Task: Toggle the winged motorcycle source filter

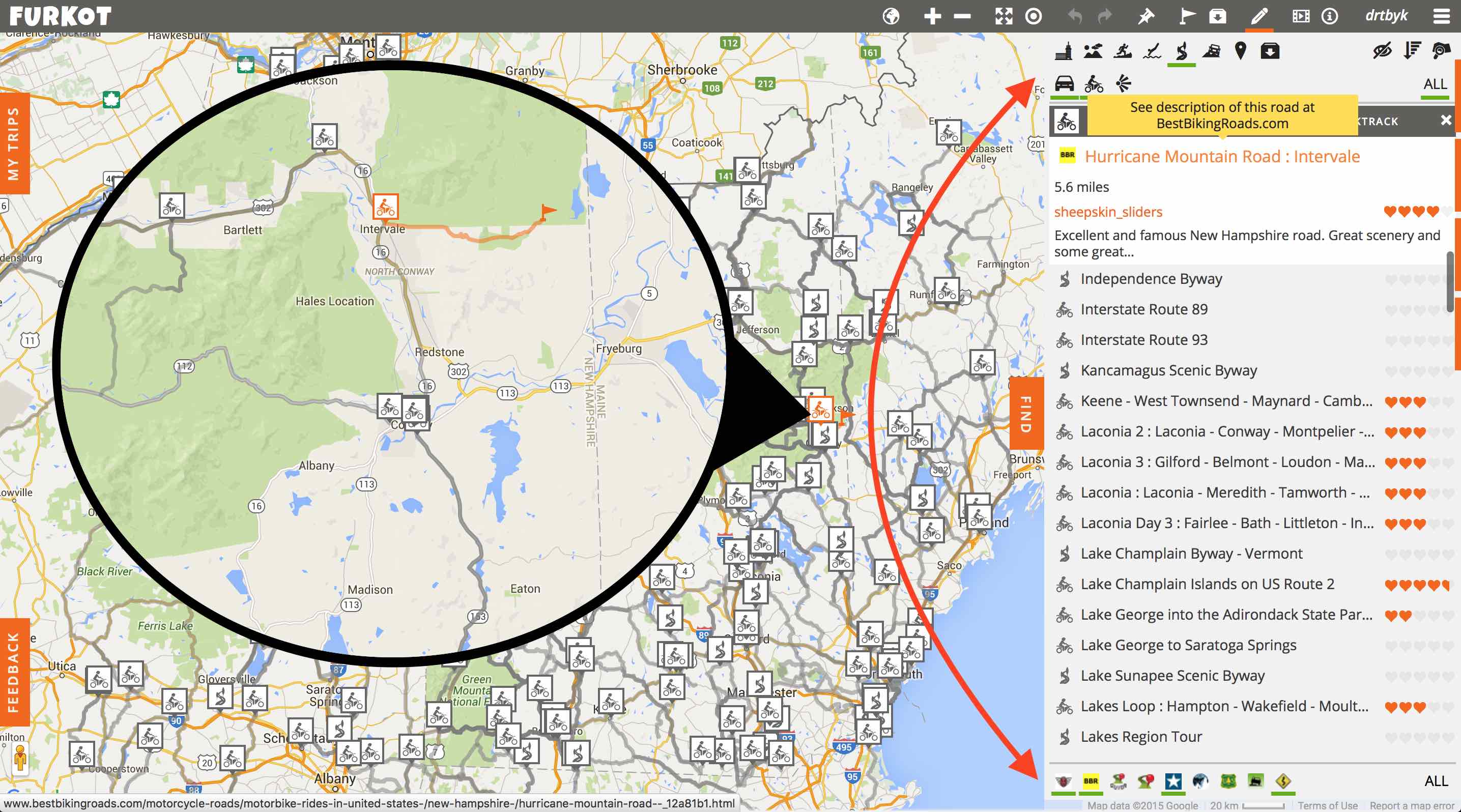Action: [x=1064, y=781]
